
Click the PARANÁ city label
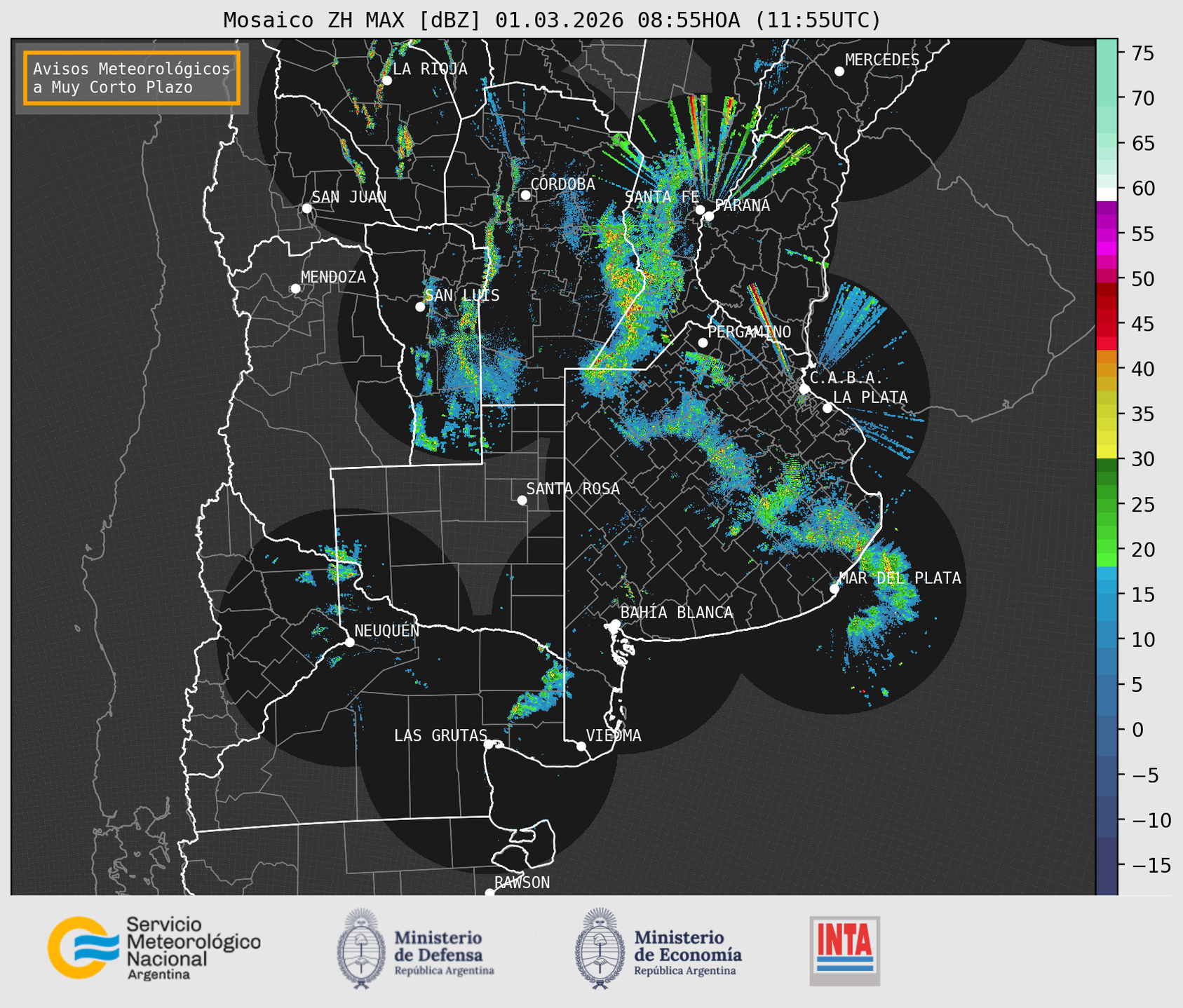[742, 205]
